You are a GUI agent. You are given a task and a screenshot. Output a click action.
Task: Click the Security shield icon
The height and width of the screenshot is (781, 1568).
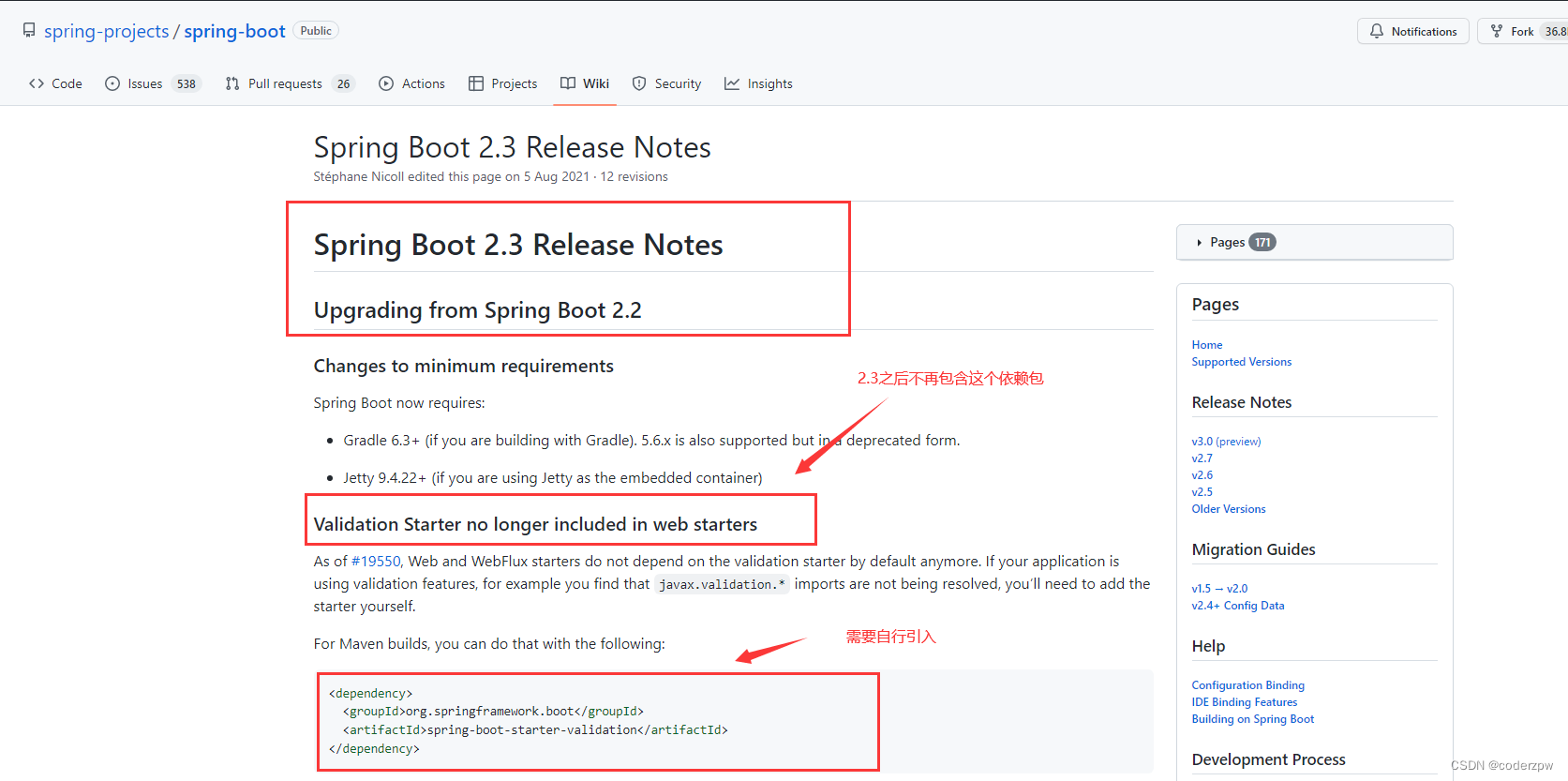pyautogui.click(x=639, y=83)
